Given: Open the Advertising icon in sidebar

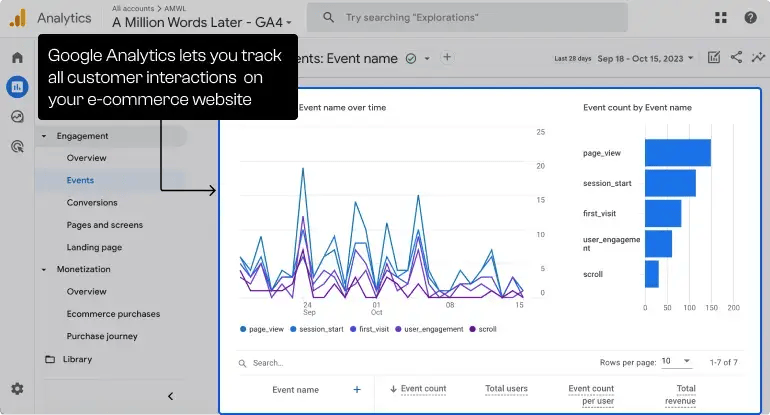Looking at the screenshot, I should [x=17, y=147].
